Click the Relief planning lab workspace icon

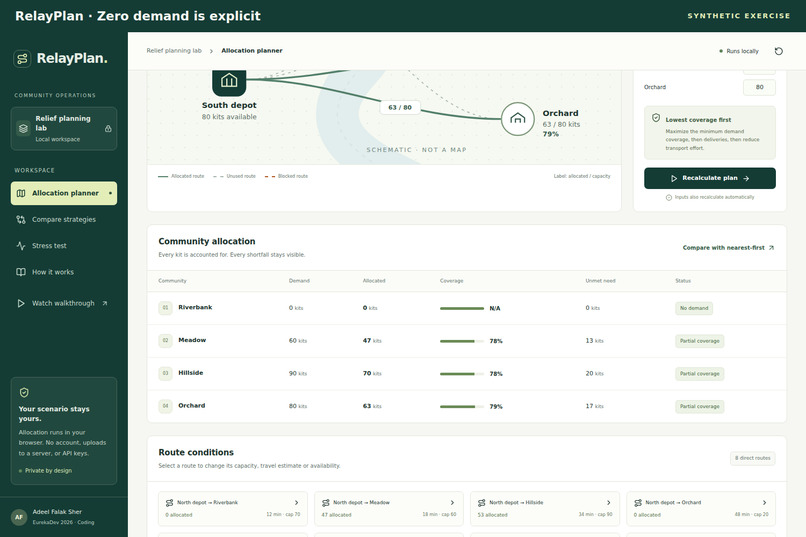coord(23,128)
